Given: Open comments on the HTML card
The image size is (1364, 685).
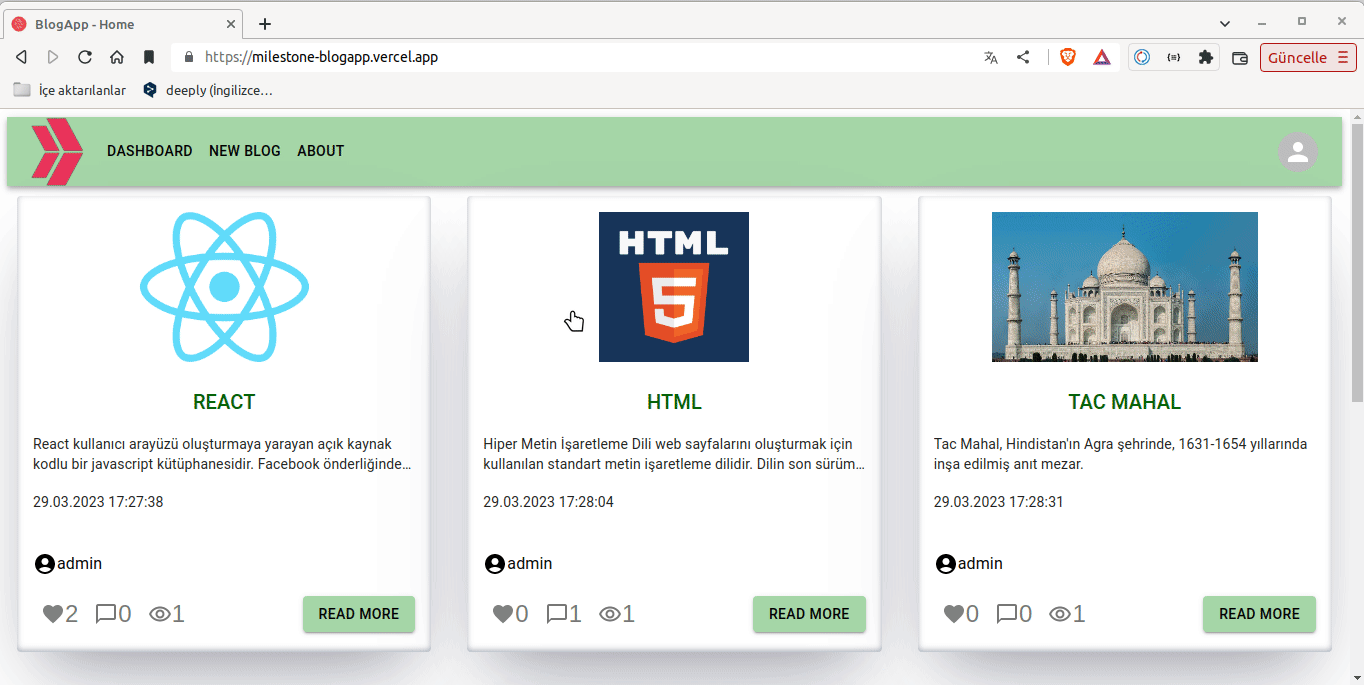Looking at the screenshot, I should pyautogui.click(x=557, y=614).
